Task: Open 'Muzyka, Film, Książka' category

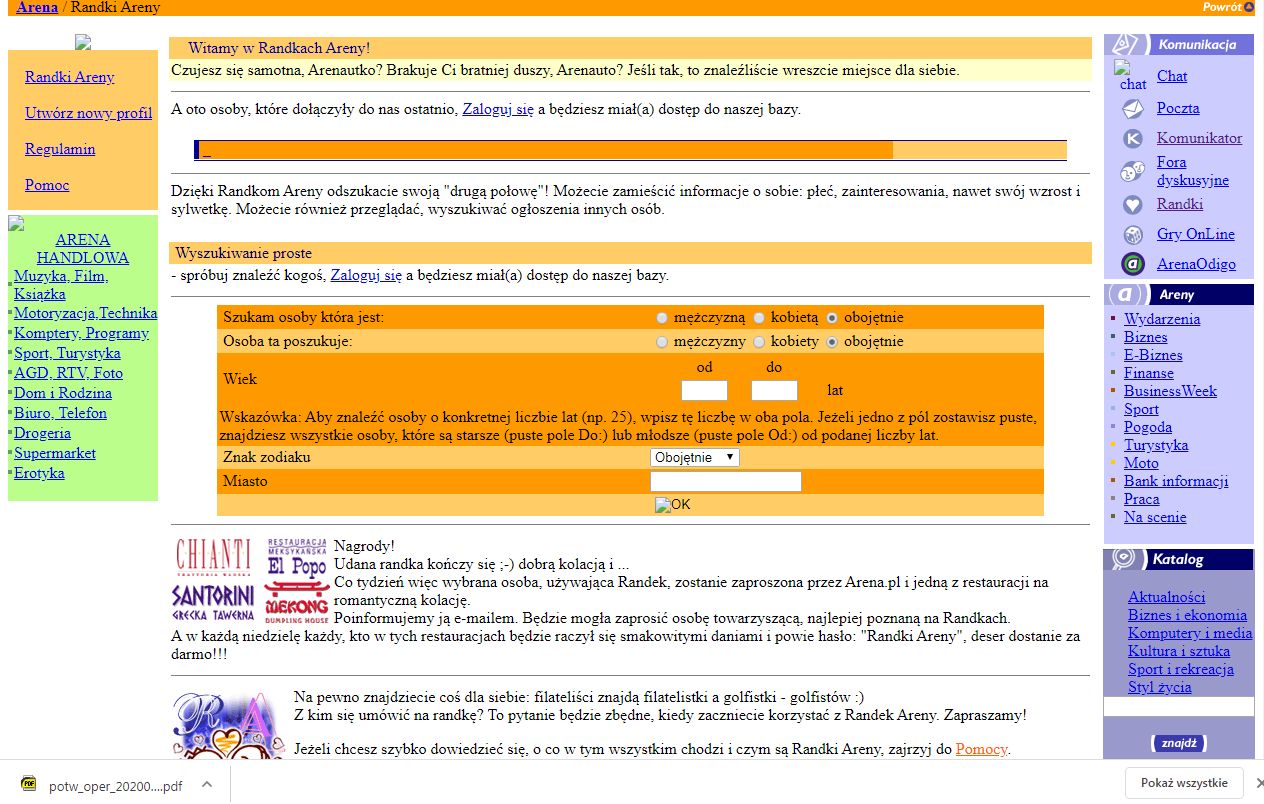Action: (x=61, y=285)
